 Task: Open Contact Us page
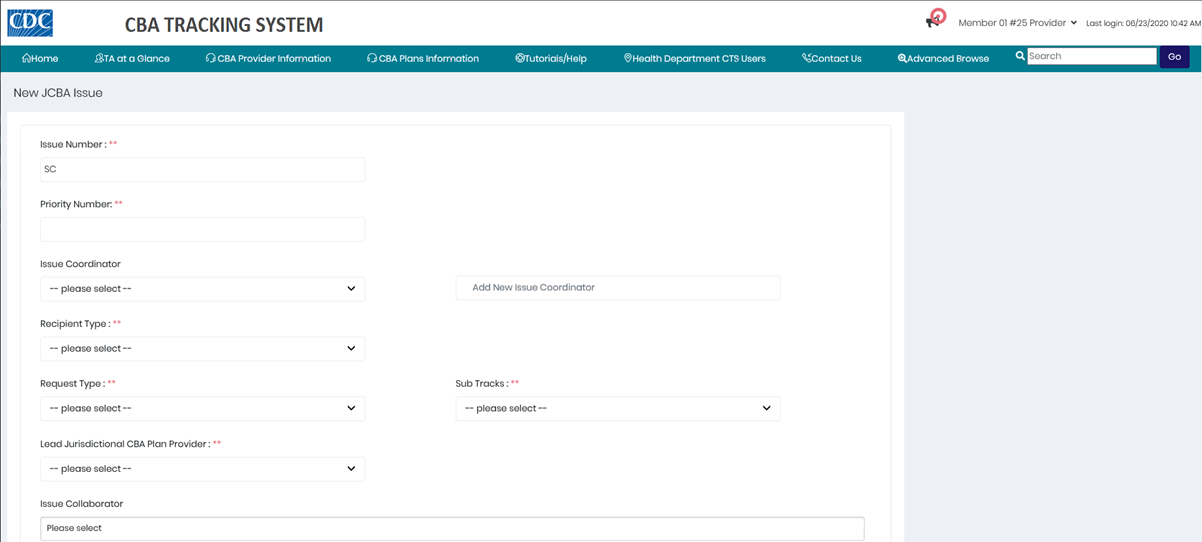pyautogui.click(x=832, y=59)
